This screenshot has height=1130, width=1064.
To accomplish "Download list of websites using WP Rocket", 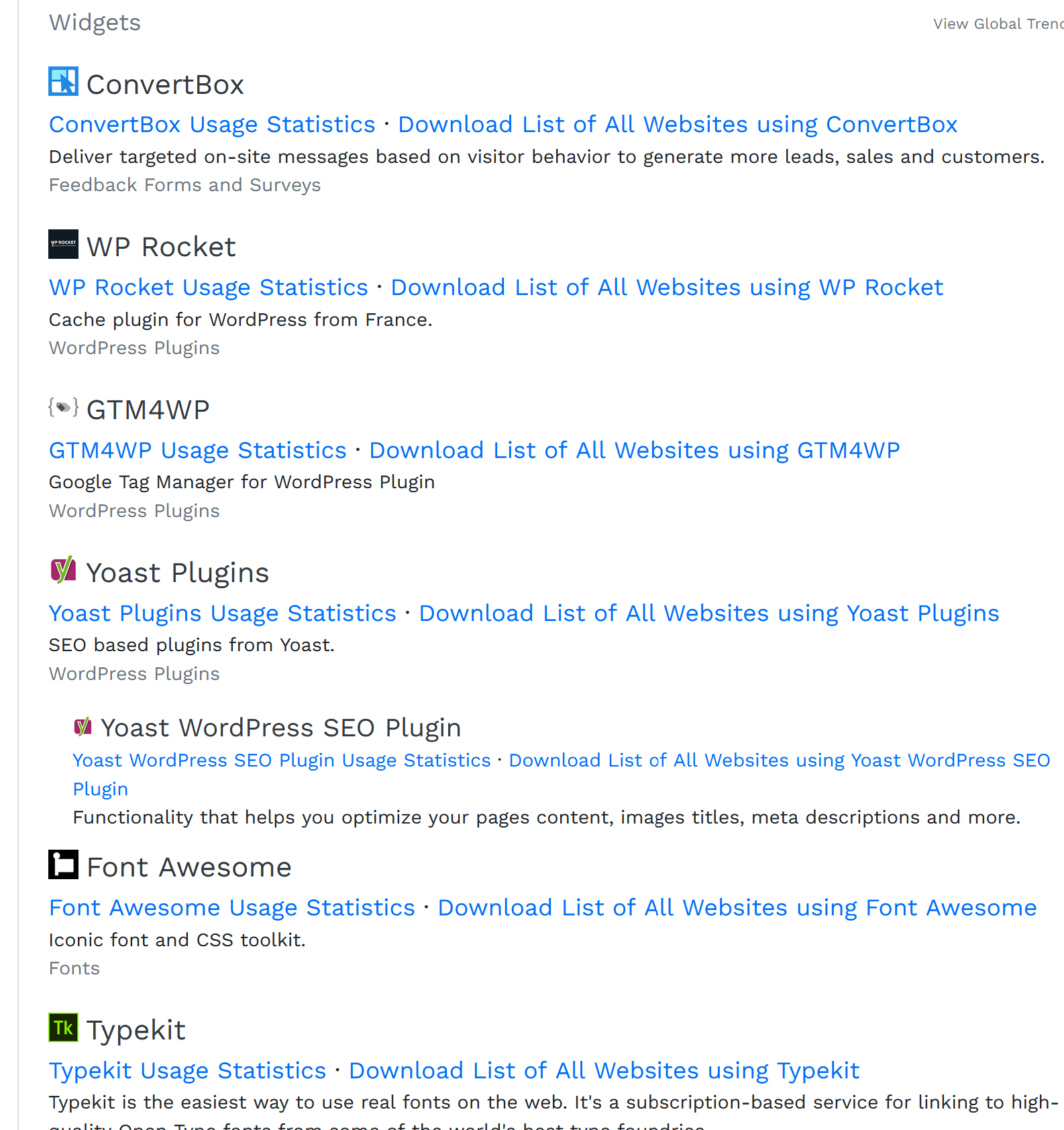I will tap(667, 288).
